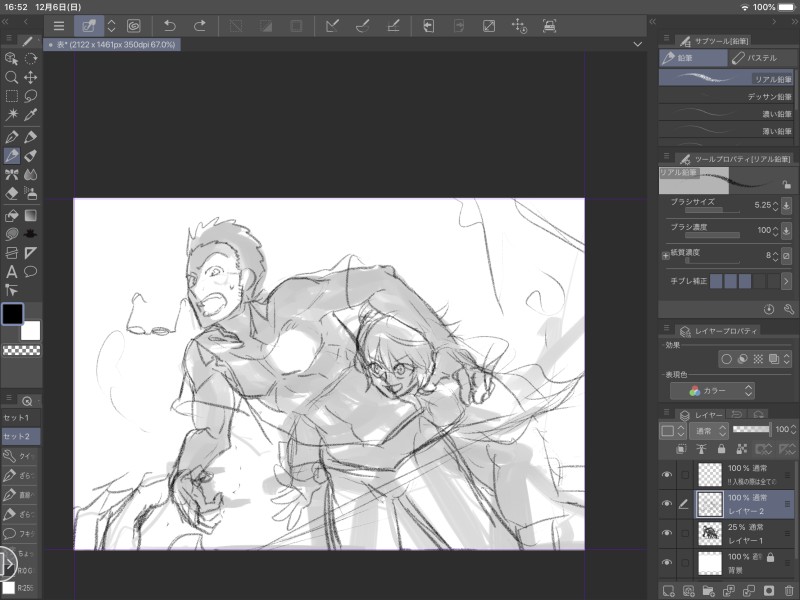Adjust the ブラシサイズ 5.25 stepper
Image resolution: width=800 pixels, height=600 pixels.
click(776, 206)
